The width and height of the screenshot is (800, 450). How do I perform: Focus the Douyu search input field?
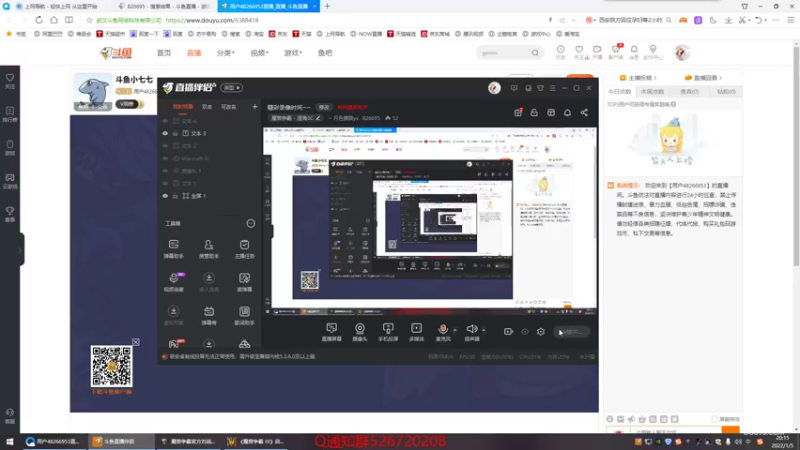(x=504, y=53)
